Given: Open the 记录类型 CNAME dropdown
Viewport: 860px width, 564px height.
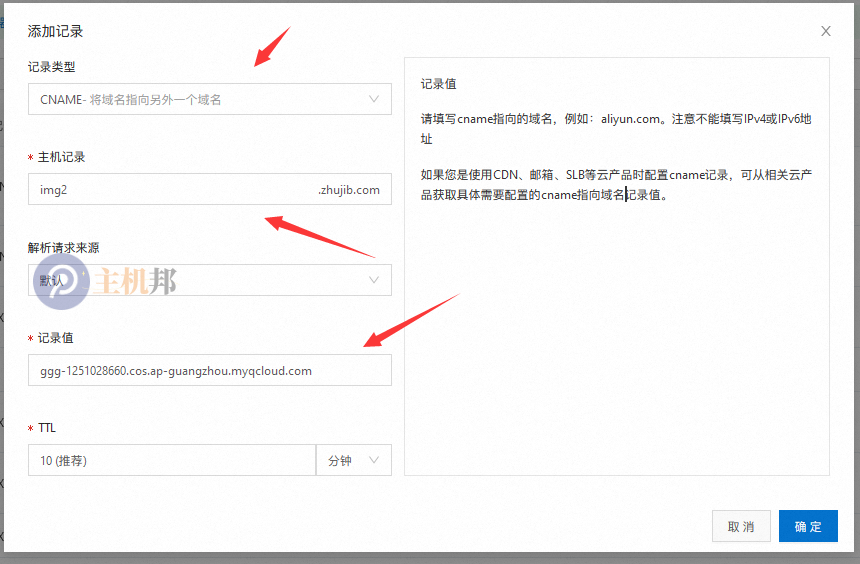Looking at the screenshot, I should (x=210, y=99).
